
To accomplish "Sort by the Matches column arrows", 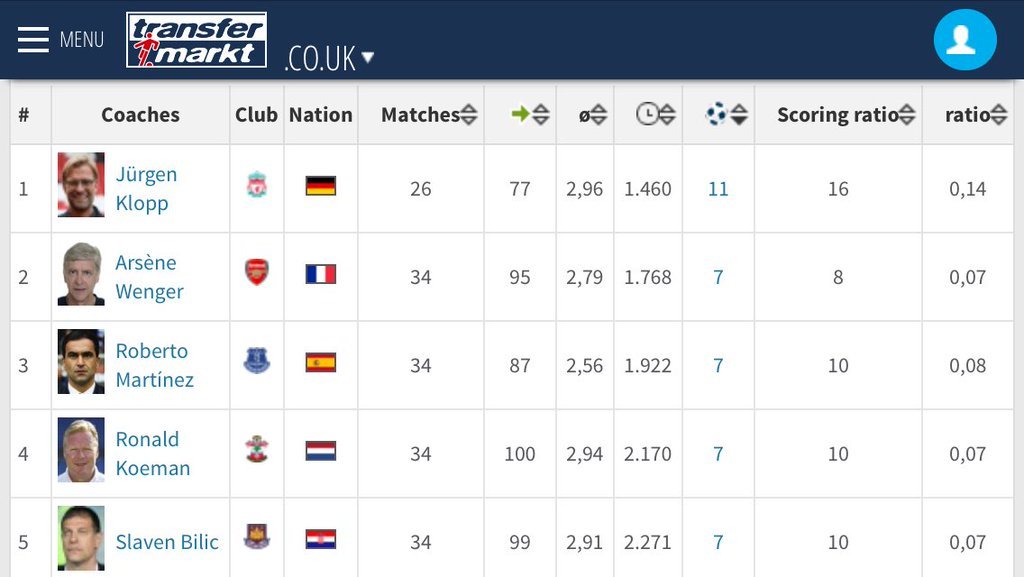I will point(469,115).
